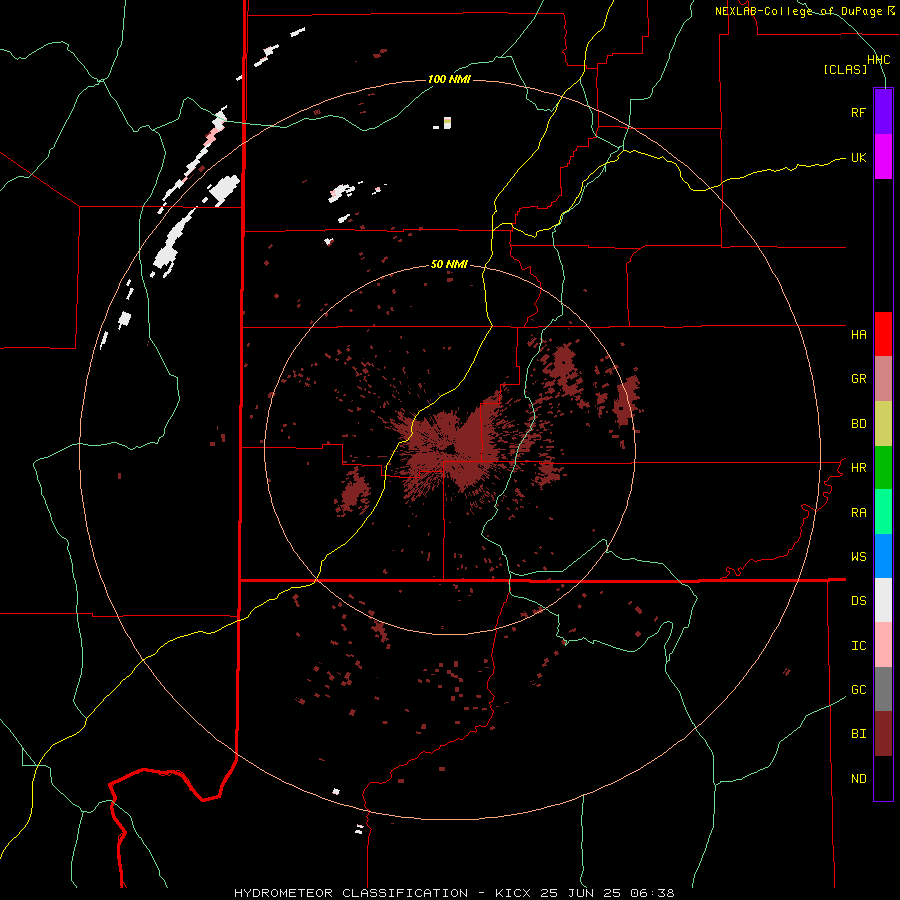The width and height of the screenshot is (900, 900).
Task: Click the HR legend label
Action: (858, 468)
